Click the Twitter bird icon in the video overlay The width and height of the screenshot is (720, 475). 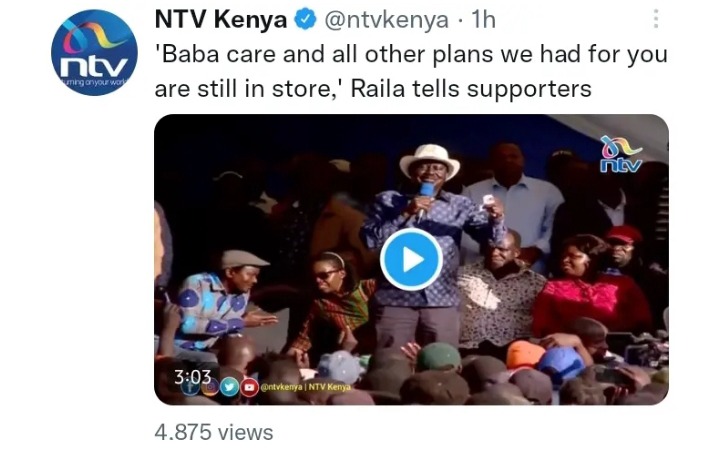pyautogui.click(x=229, y=387)
